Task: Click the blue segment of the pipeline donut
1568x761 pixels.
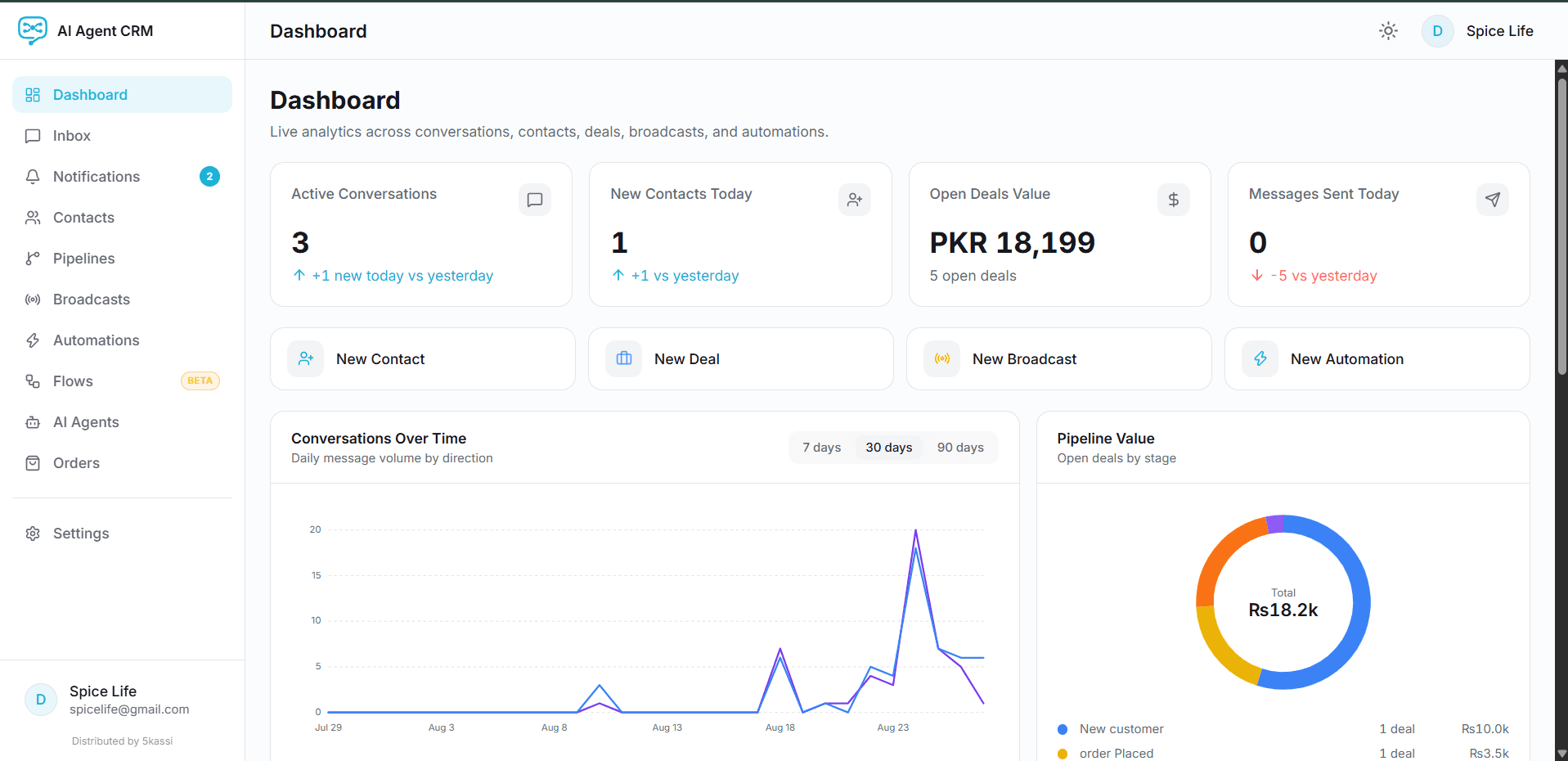Action: click(1360, 601)
